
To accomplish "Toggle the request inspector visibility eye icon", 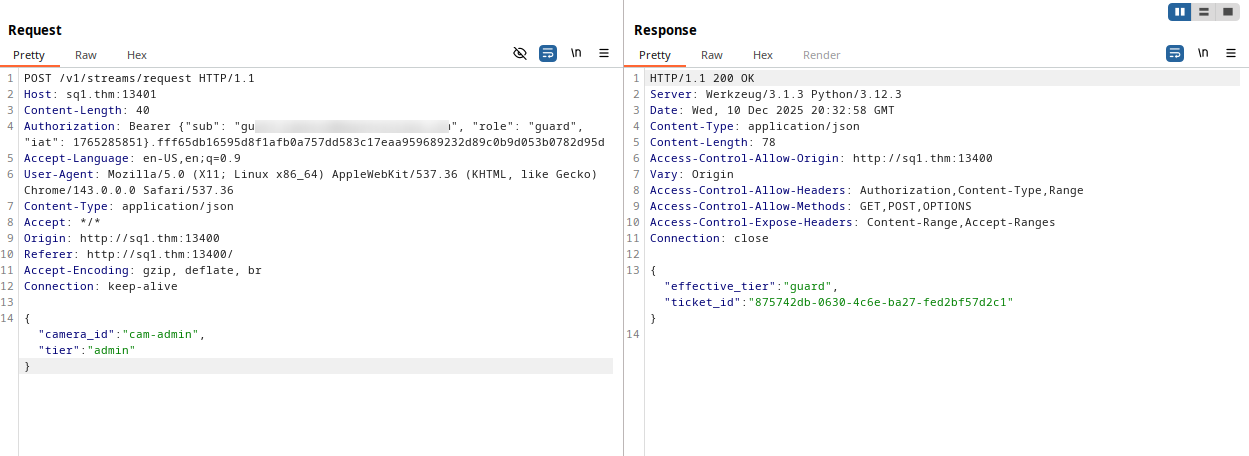I will pos(520,54).
